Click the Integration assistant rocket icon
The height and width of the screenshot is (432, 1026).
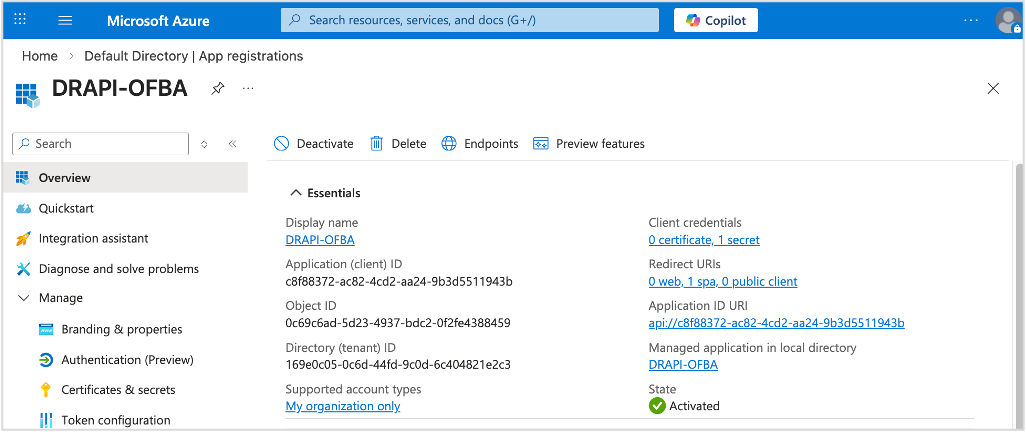point(23,239)
